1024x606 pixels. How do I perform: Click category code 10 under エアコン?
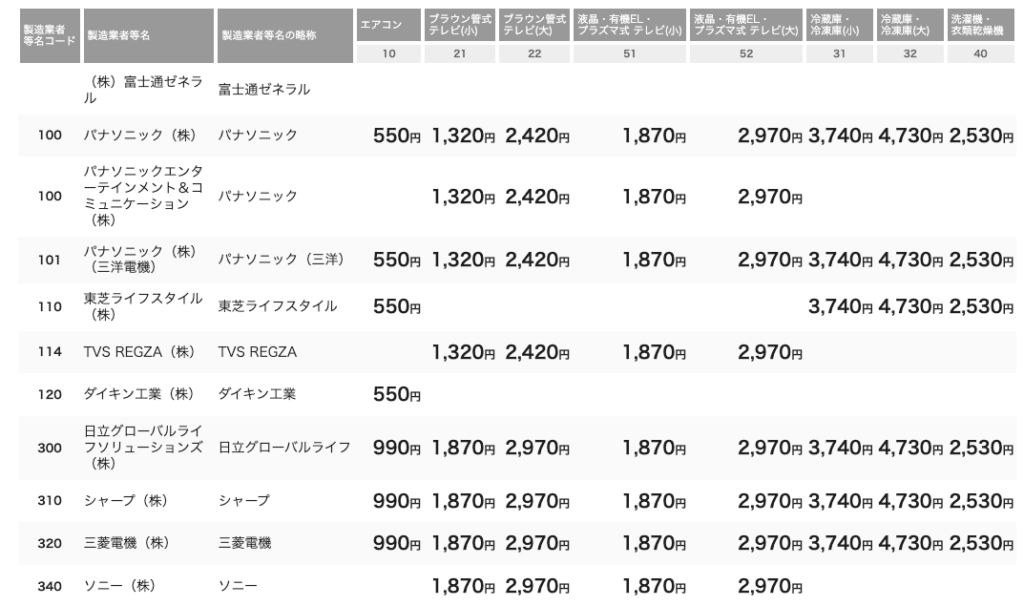tap(388, 55)
